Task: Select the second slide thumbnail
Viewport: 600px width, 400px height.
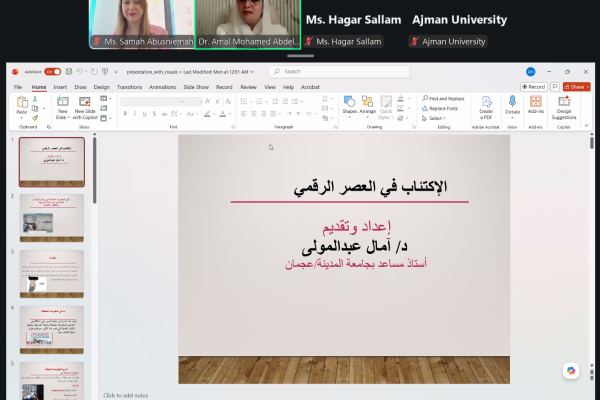Action: [52, 217]
